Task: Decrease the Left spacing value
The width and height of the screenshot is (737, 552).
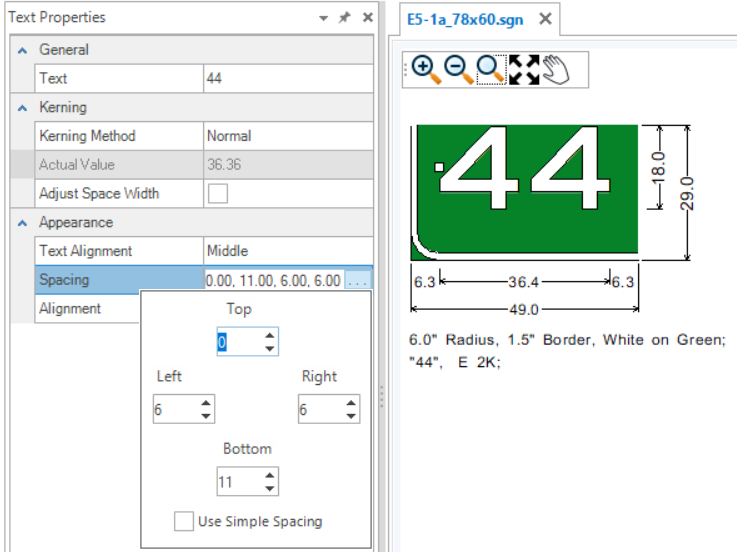Action: (x=205, y=416)
